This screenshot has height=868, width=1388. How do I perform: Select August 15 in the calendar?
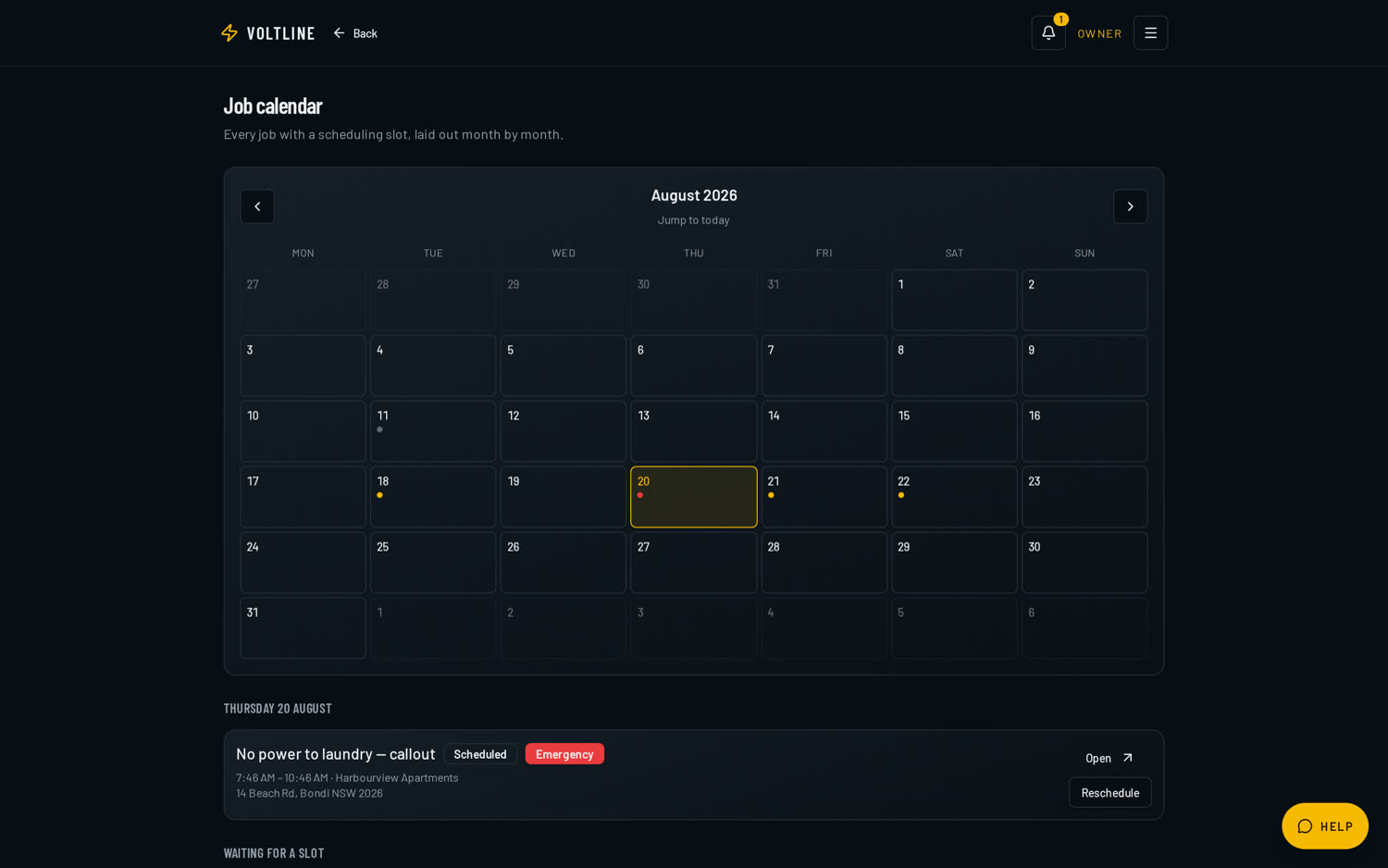tap(954, 431)
